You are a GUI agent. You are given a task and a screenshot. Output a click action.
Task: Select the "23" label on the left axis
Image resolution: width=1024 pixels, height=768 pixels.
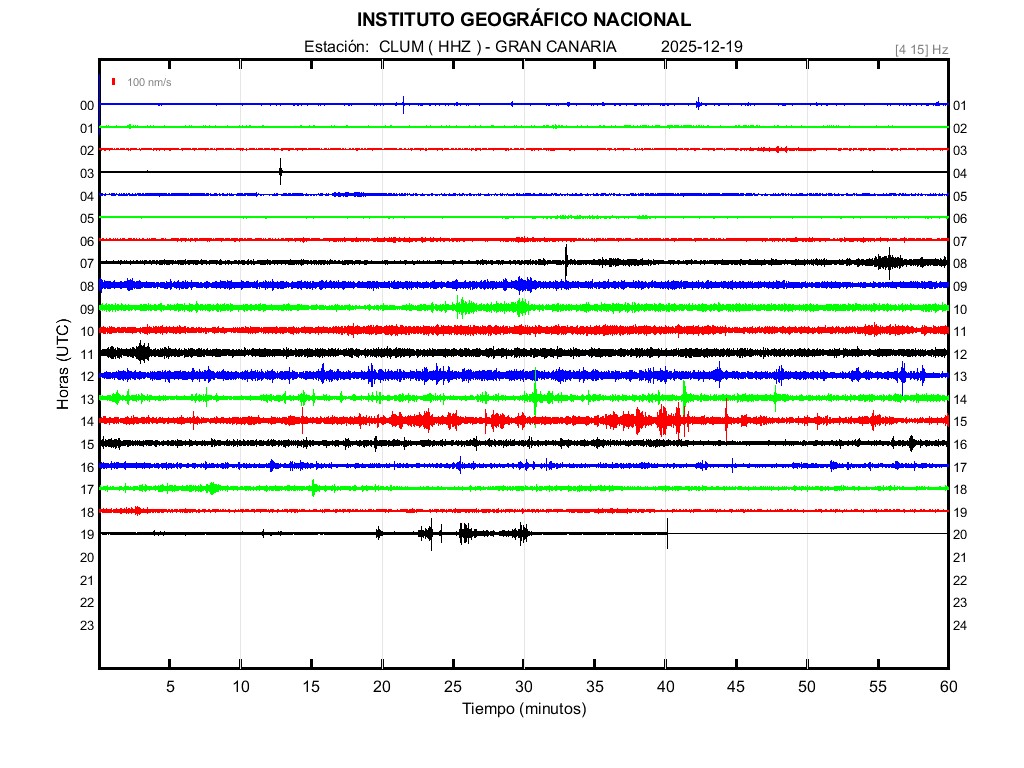pyautogui.click(x=87, y=625)
